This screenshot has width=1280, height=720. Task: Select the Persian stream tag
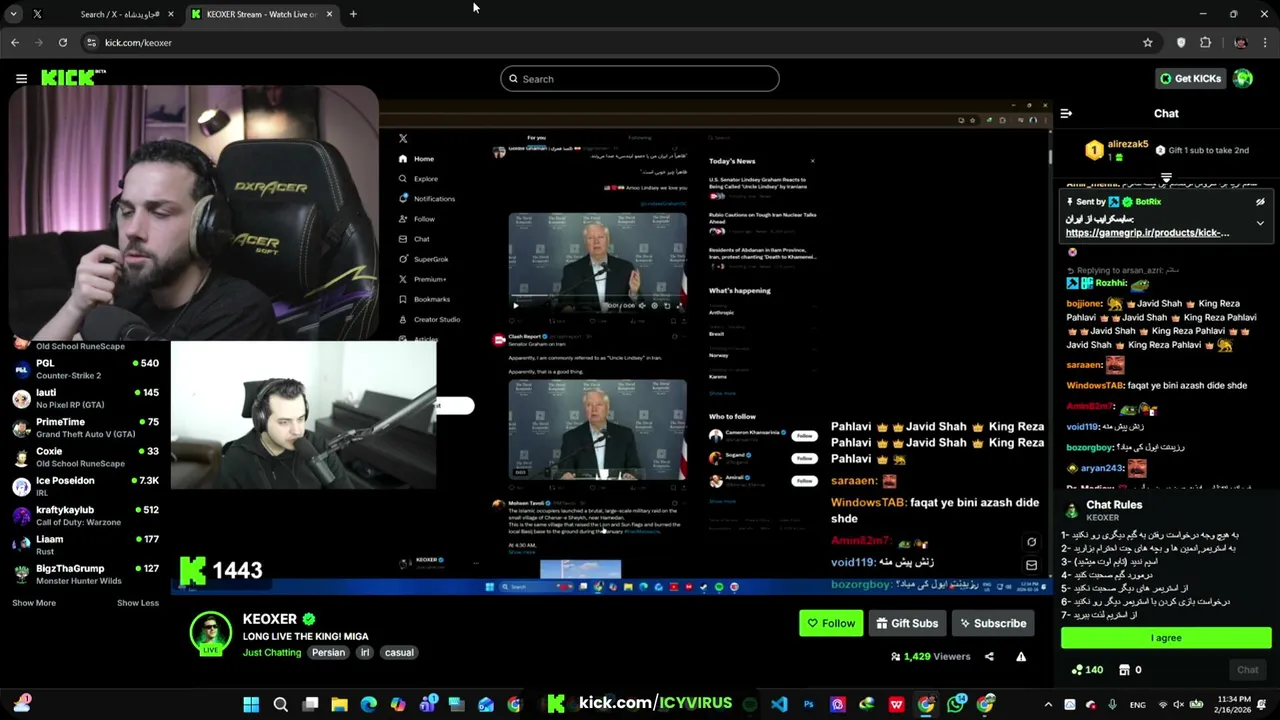point(328,653)
